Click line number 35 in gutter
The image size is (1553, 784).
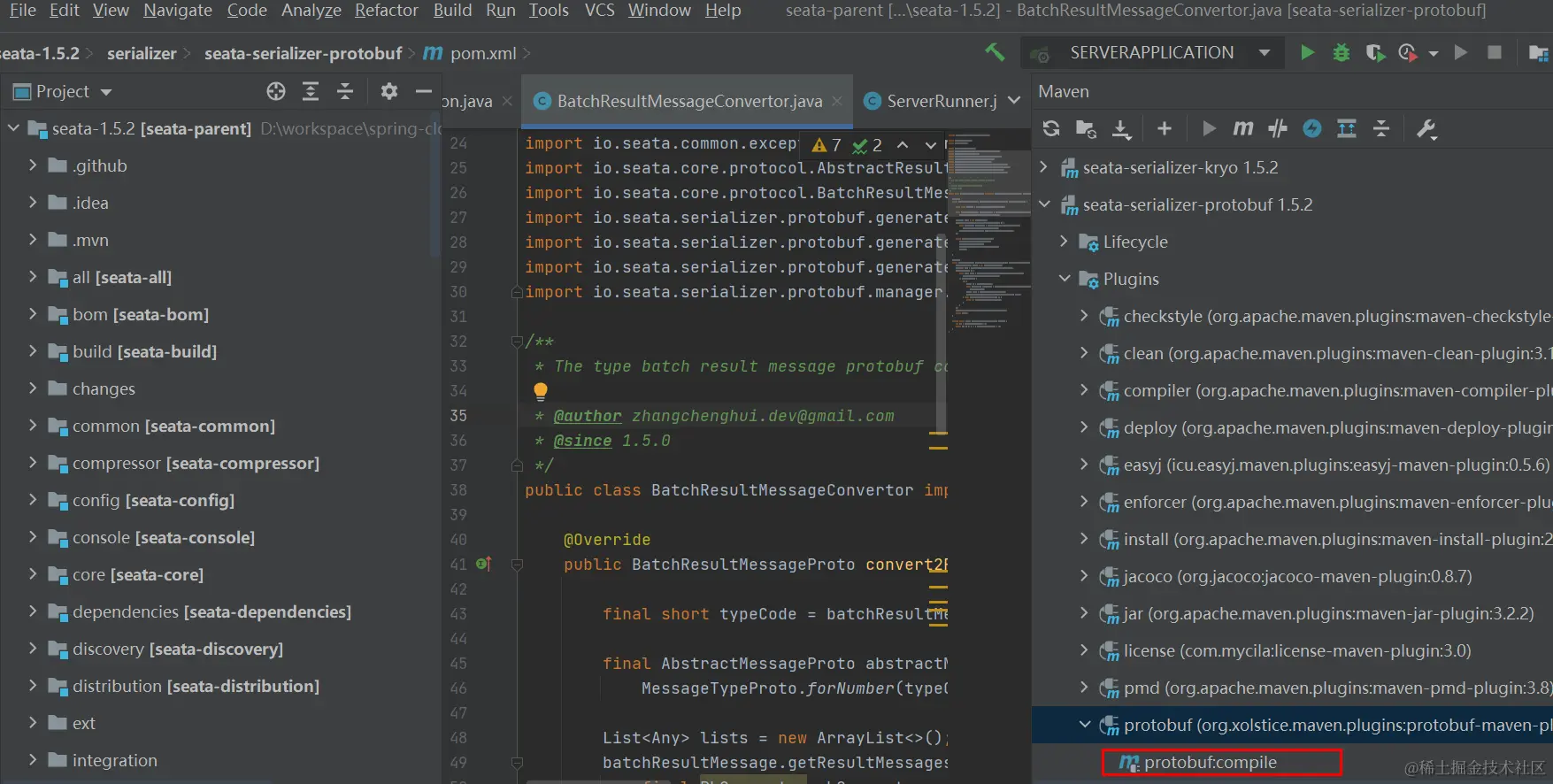(458, 416)
